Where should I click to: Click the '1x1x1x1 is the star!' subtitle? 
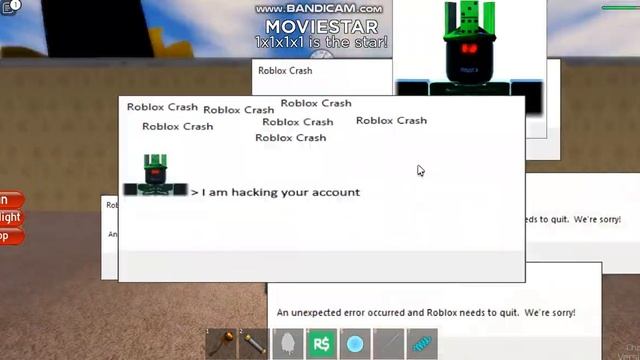pyautogui.click(x=321, y=42)
